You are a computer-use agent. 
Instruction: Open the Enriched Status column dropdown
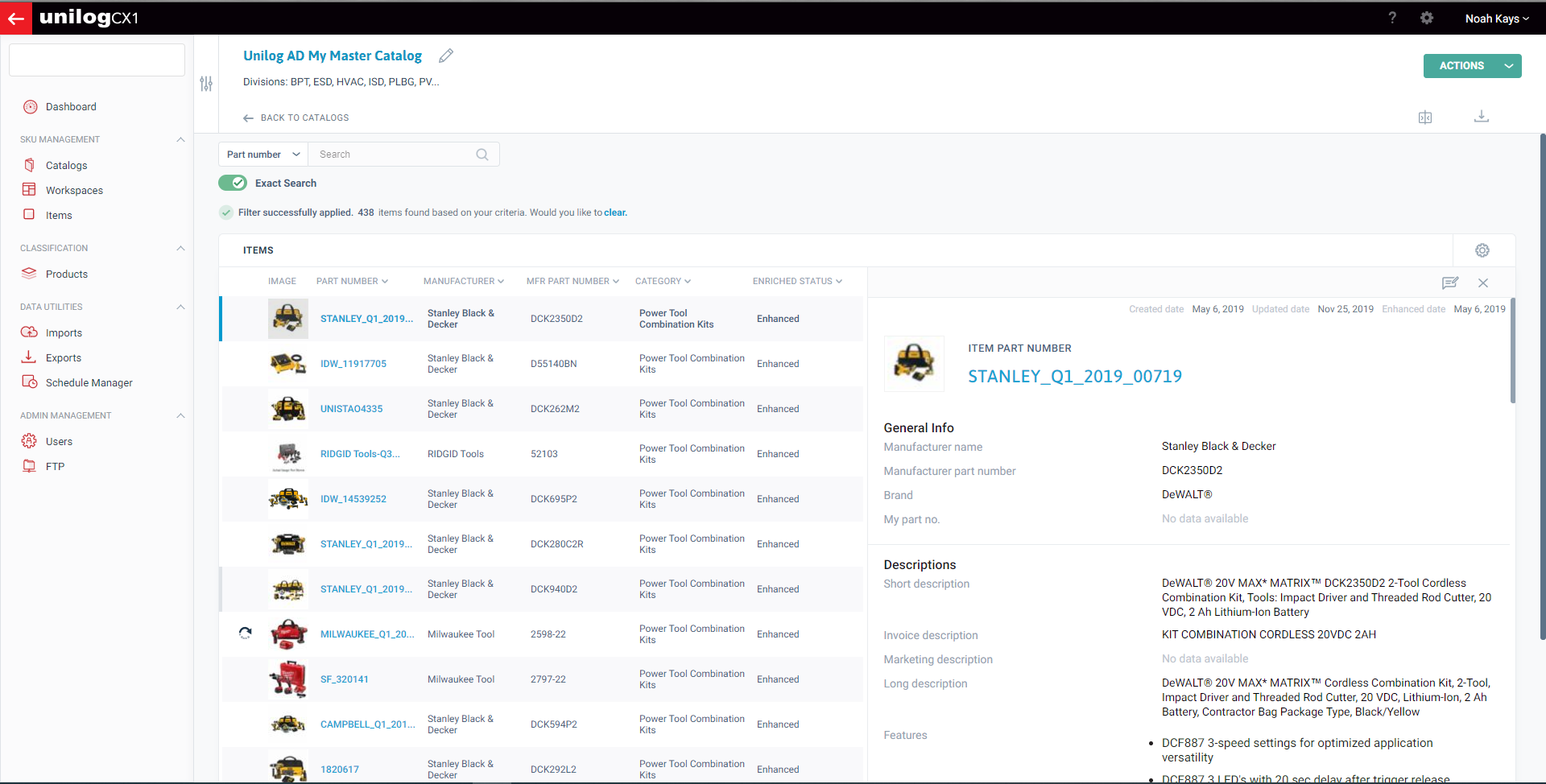(x=797, y=281)
